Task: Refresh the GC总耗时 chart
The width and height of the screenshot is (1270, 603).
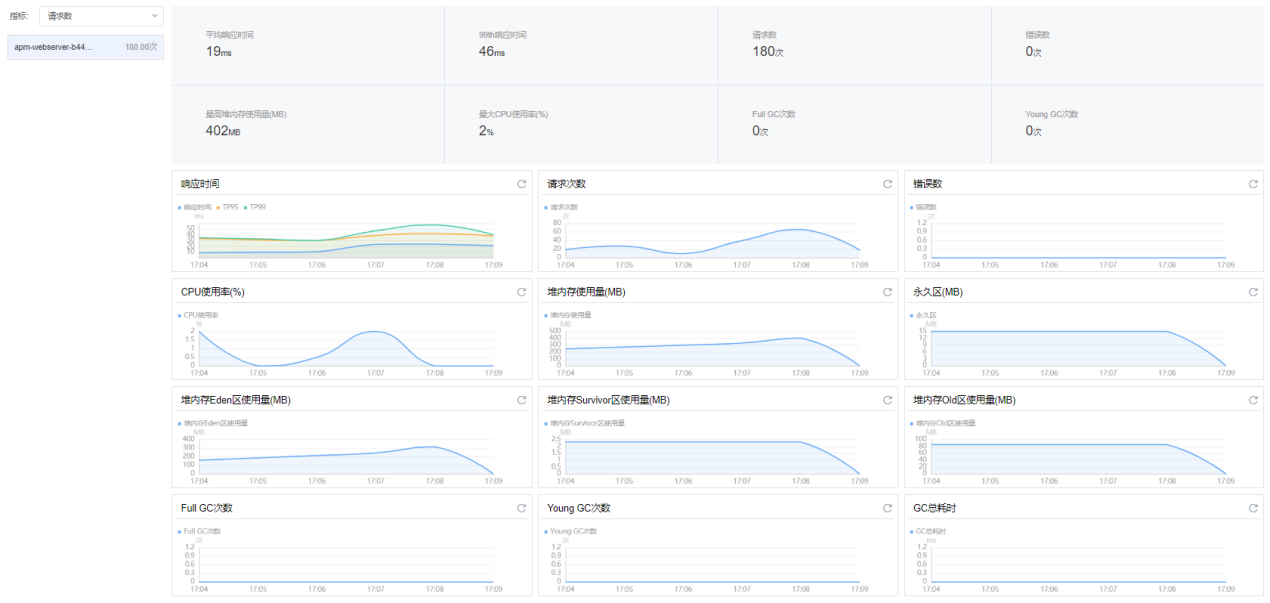Action: (1253, 508)
